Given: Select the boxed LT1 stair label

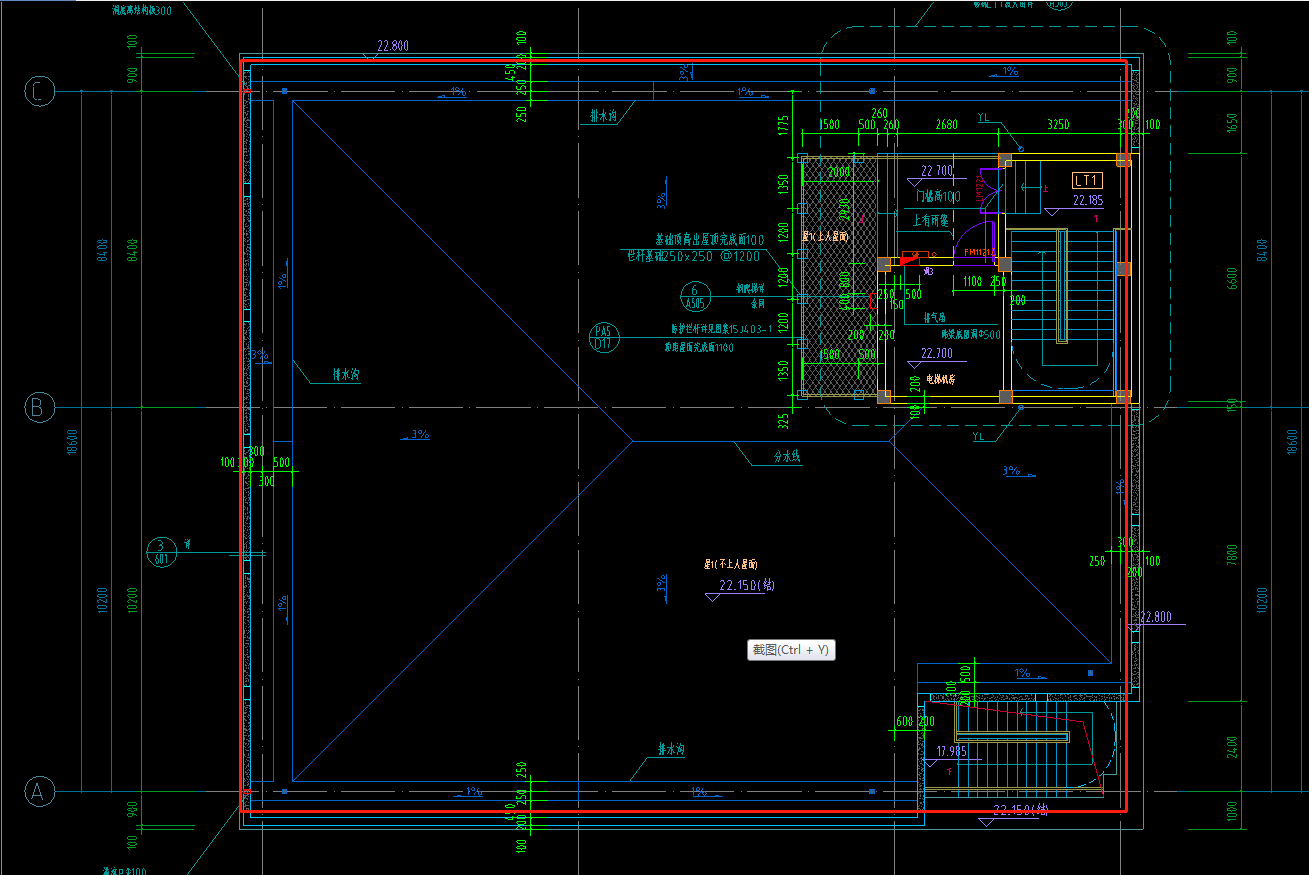Looking at the screenshot, I should click(1086, 181).
